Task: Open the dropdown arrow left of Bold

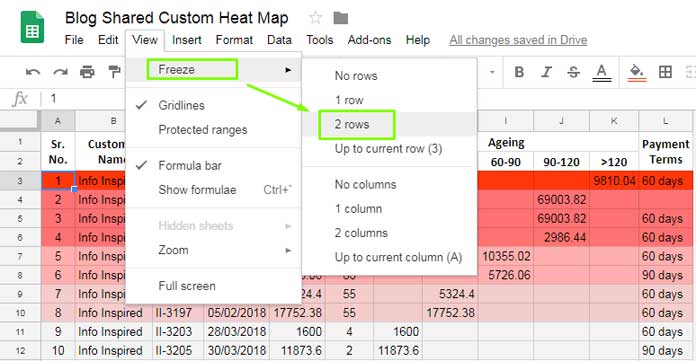Action: [x=492, y=72]
